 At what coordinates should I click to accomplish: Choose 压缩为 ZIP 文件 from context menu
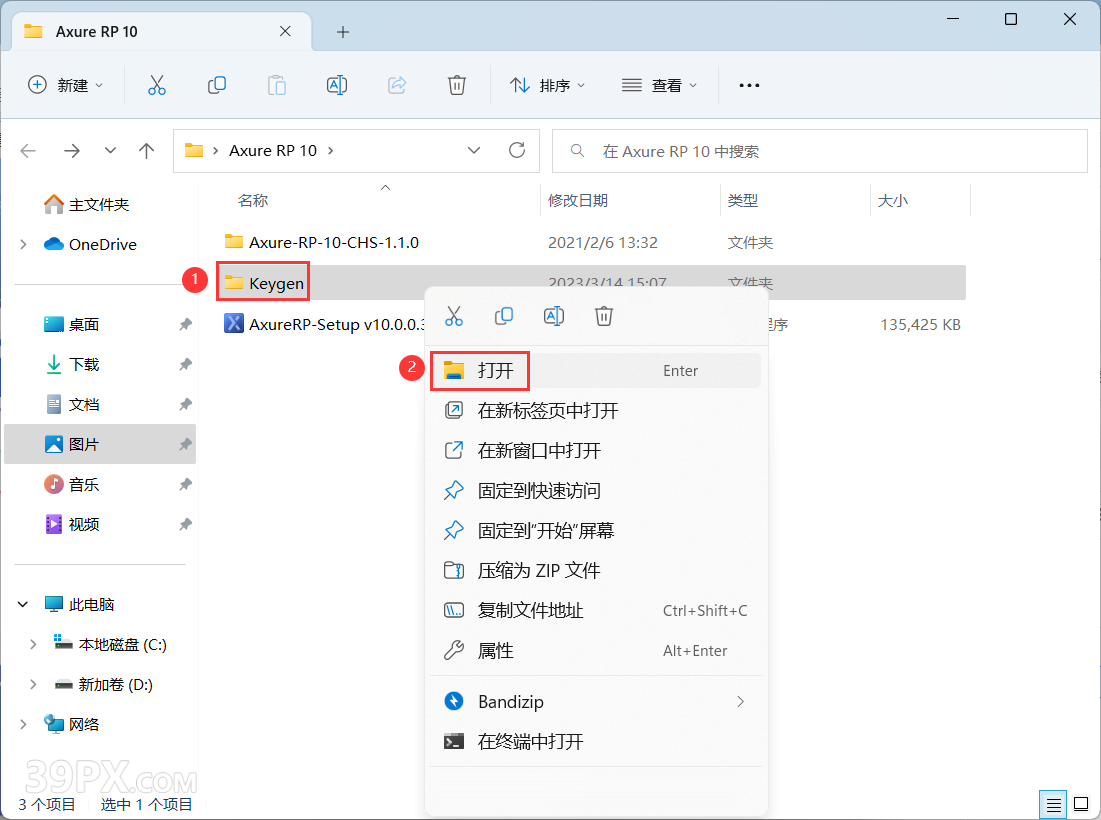click(595, 571)
